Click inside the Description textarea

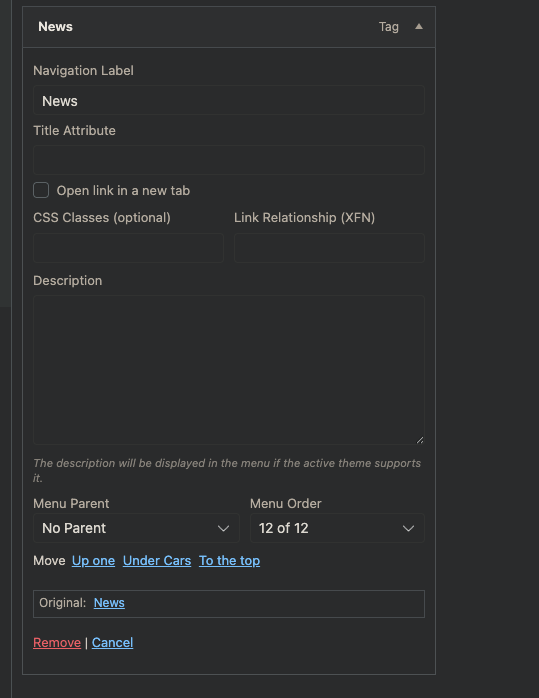point(229,369)
